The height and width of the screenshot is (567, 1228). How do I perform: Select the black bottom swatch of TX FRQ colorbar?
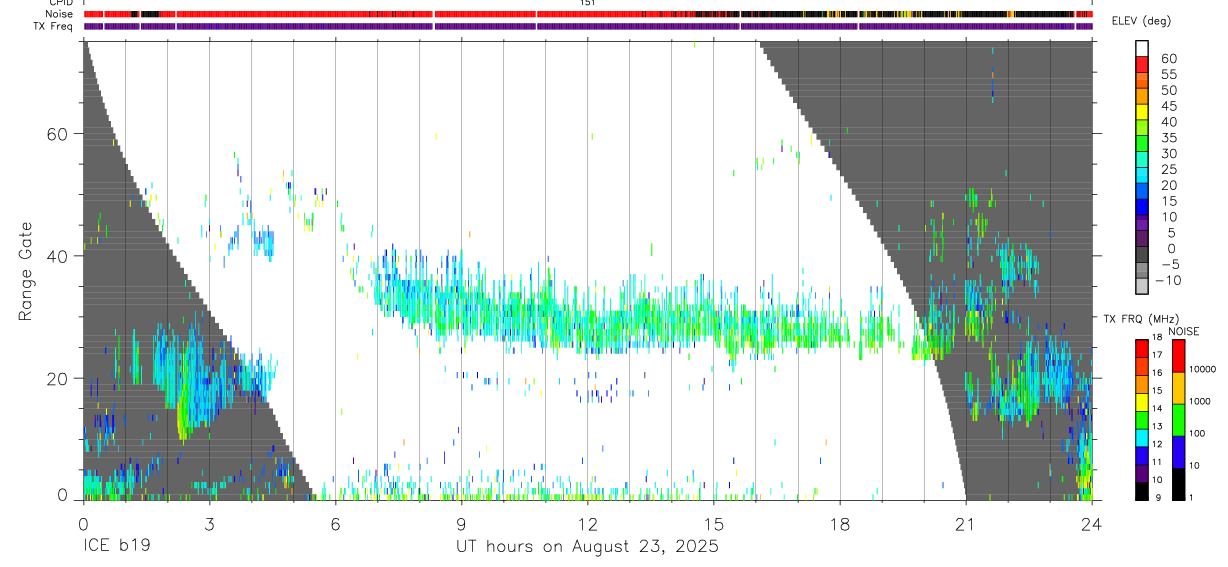[x=1142, y=491]
